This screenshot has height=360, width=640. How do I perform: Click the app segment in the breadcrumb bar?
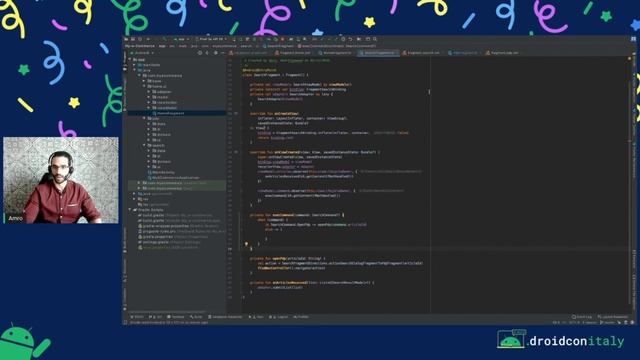click(x=162, y=46)
